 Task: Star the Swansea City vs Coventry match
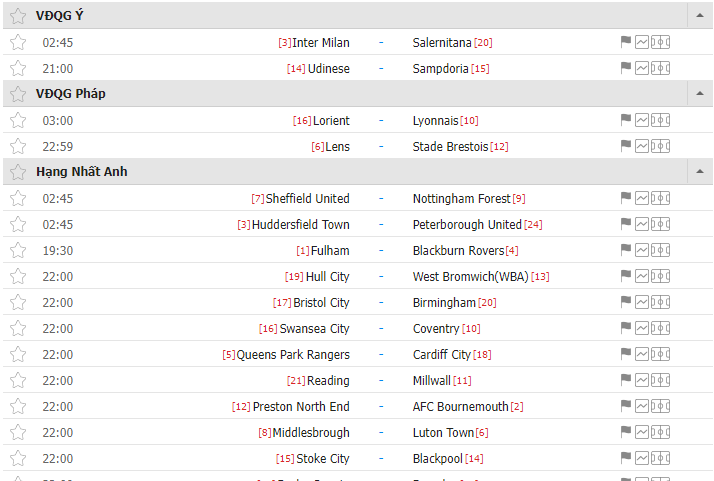tap(18, 328)
